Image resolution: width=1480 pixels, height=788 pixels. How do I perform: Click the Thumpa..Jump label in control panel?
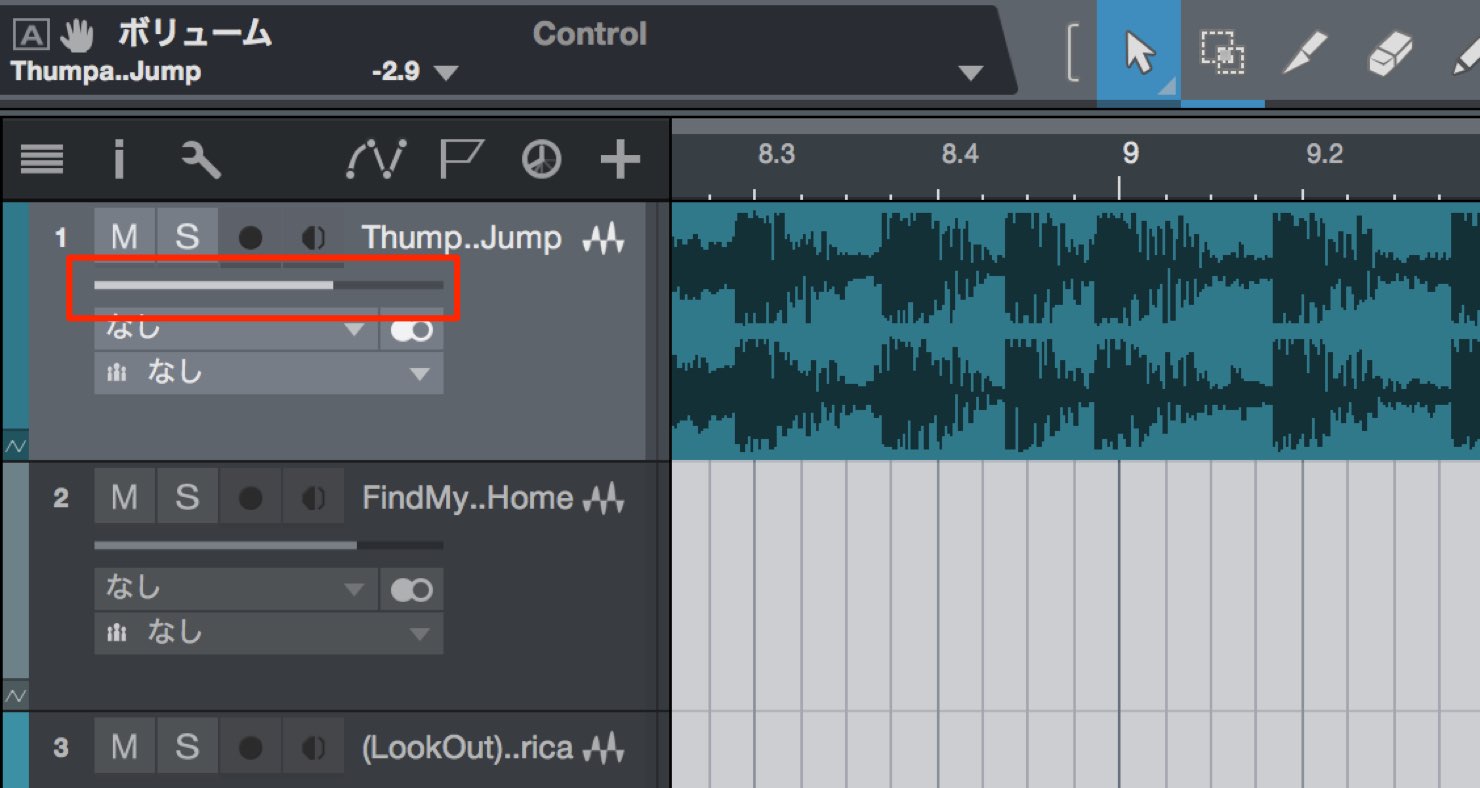(x=106, y=72)
